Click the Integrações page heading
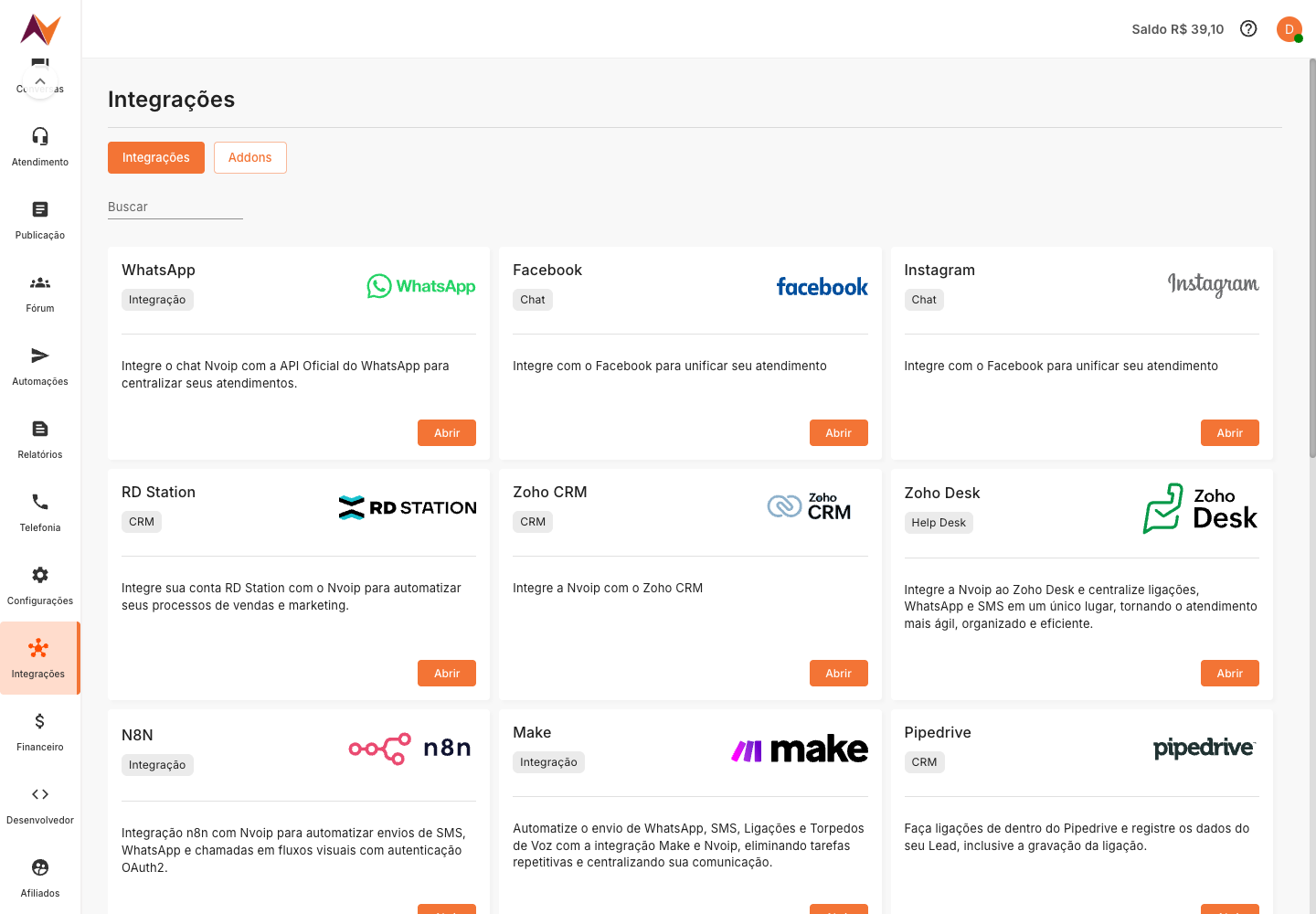The height and width of the screenshot is (914, 1316). (171, 100)
